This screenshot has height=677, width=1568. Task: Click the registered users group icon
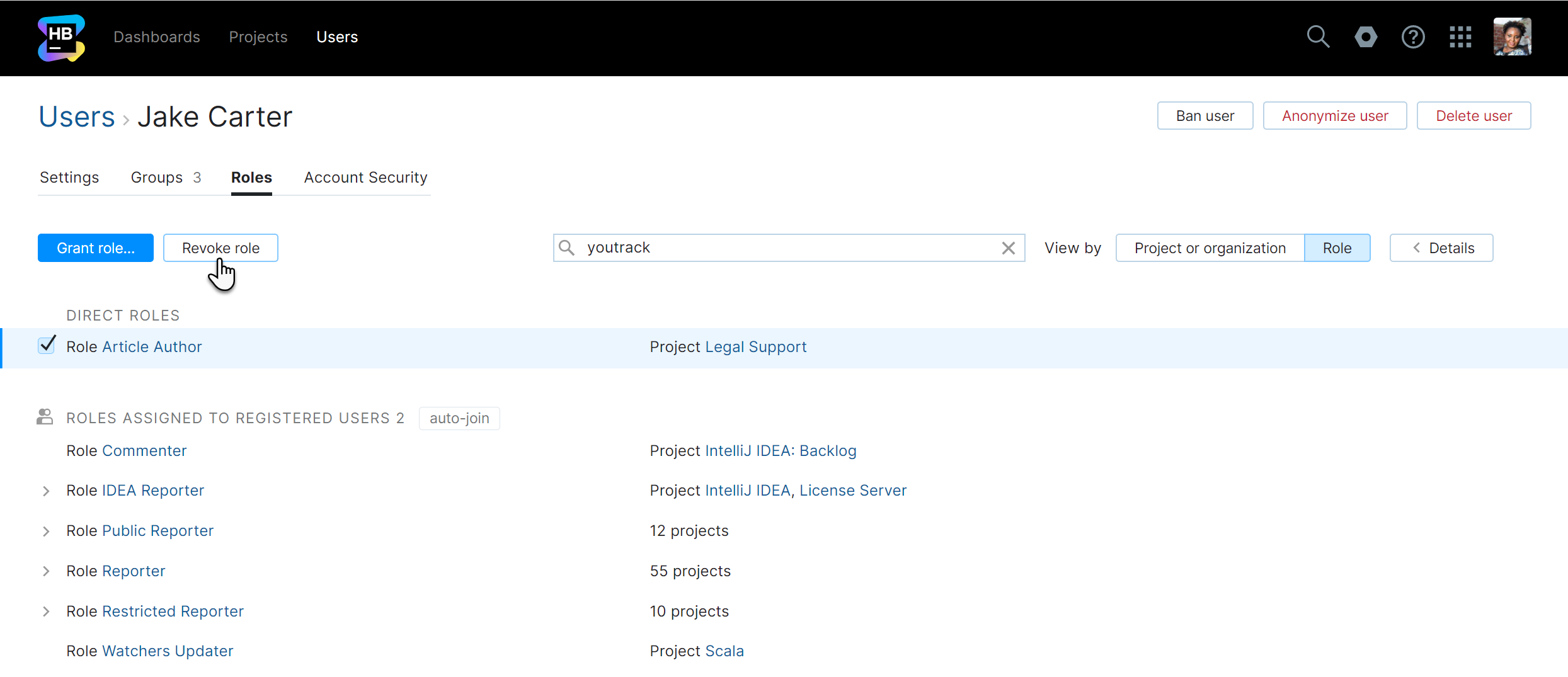[x=45, y=417]
